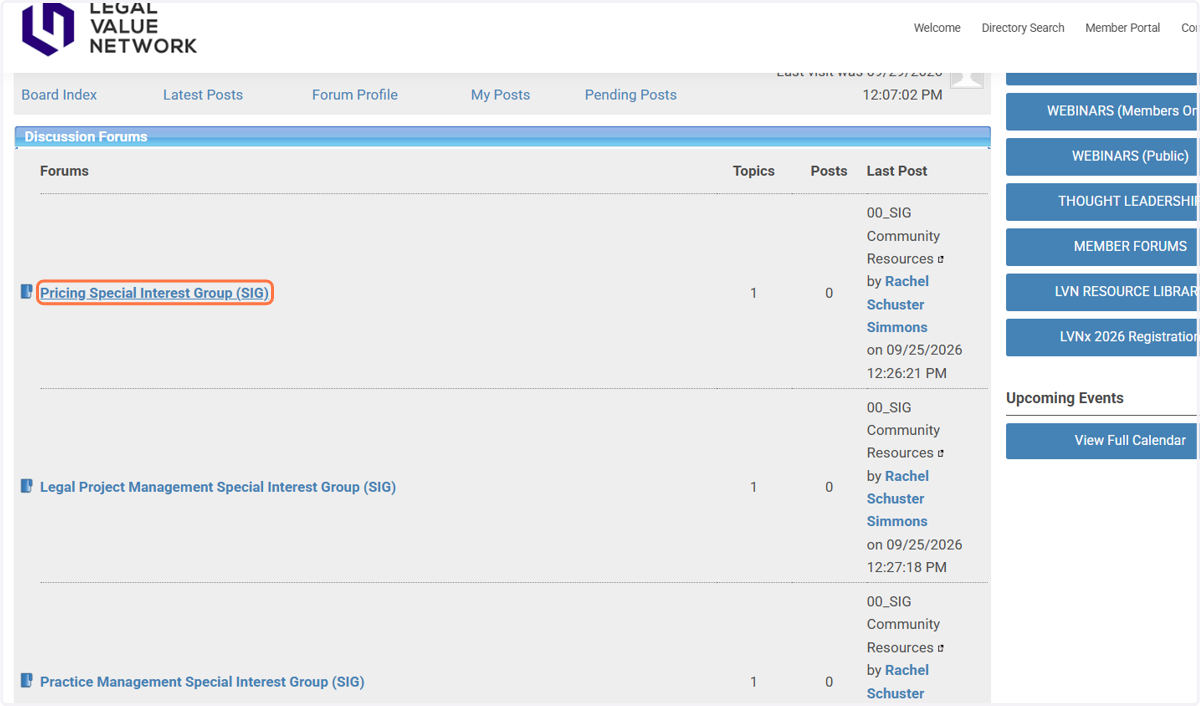Click forum icon beside Legal Project Management SIG
The image size is (1200, 706).
tap(27, 486)
